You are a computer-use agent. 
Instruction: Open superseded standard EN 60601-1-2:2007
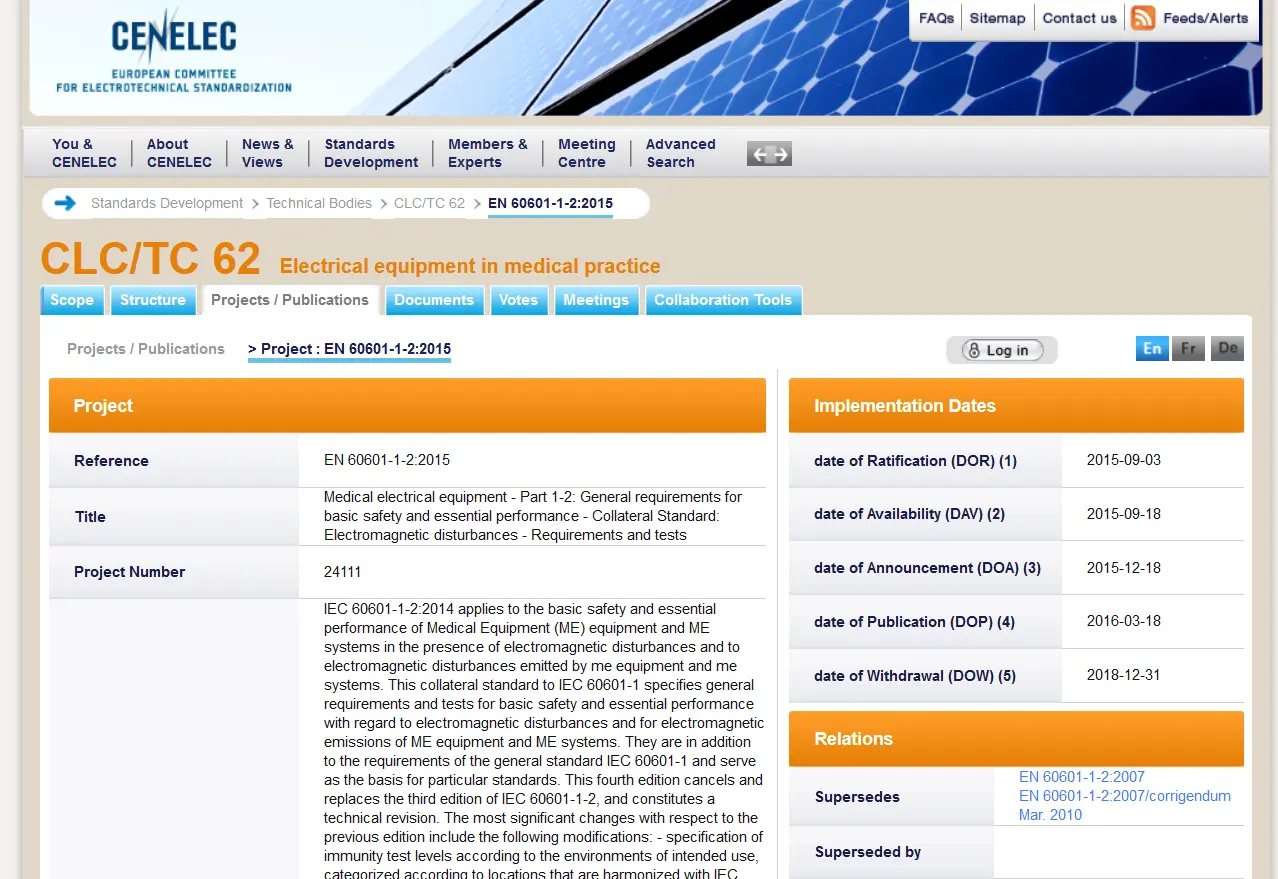click(1082, 777)
